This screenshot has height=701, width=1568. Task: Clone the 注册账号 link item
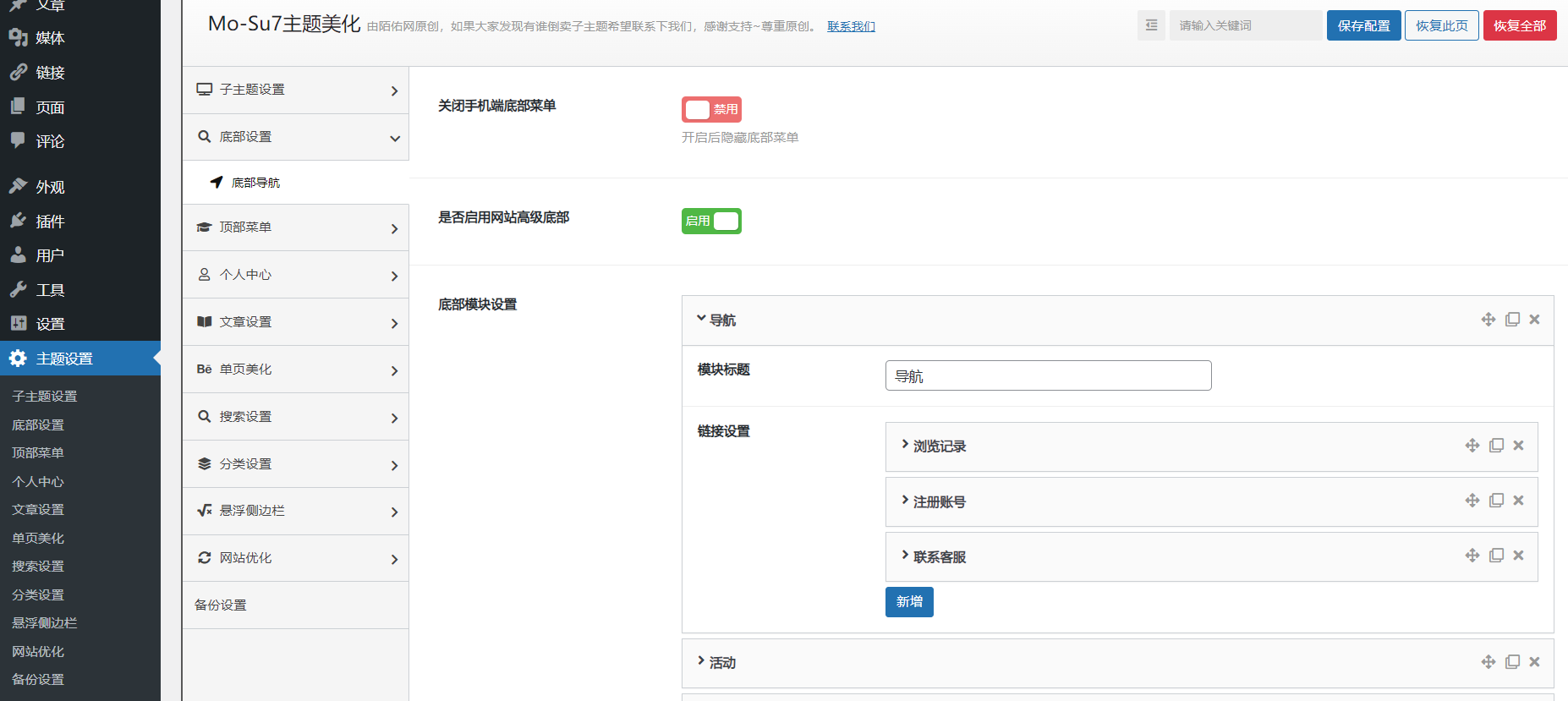[x=1496, y=501]
